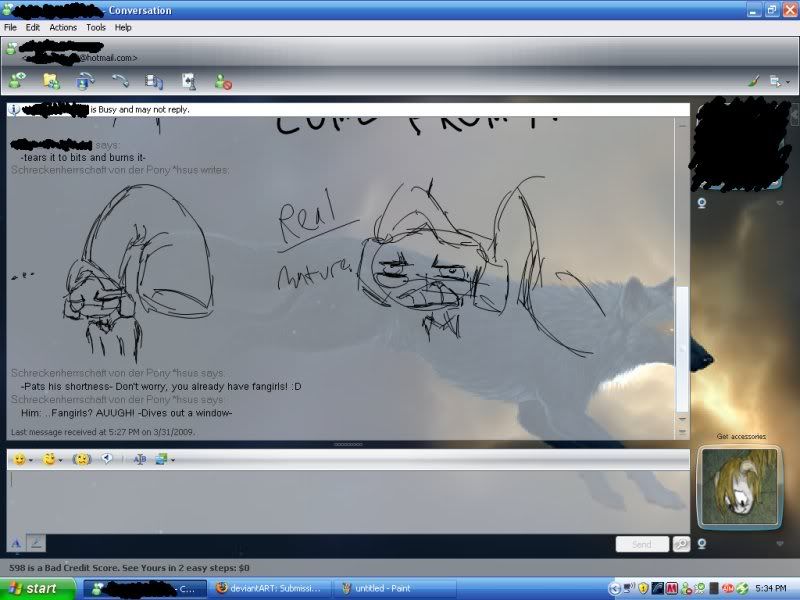Open the background picker dropdown

173,460
